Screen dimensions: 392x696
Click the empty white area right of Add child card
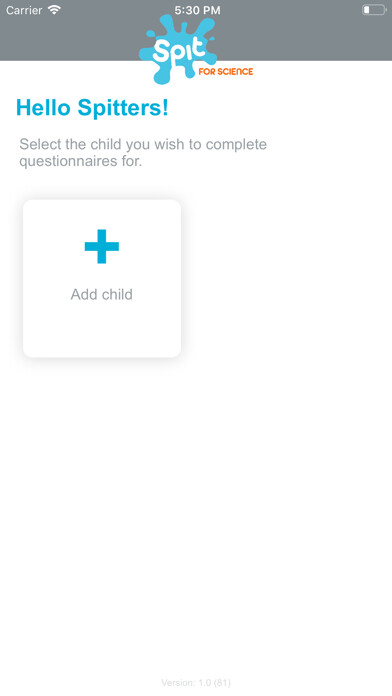pos(286,278)
